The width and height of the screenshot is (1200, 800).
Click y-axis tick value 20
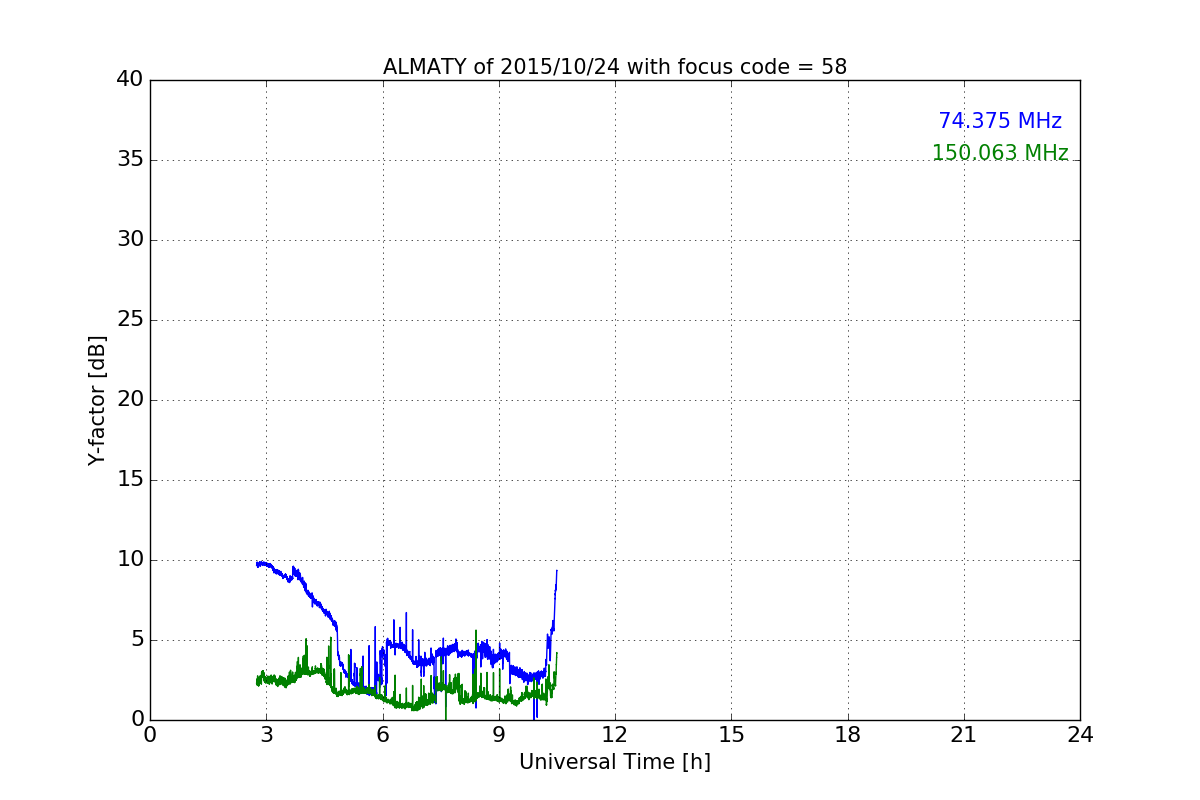pyautogui.click(x=130, y=400)
